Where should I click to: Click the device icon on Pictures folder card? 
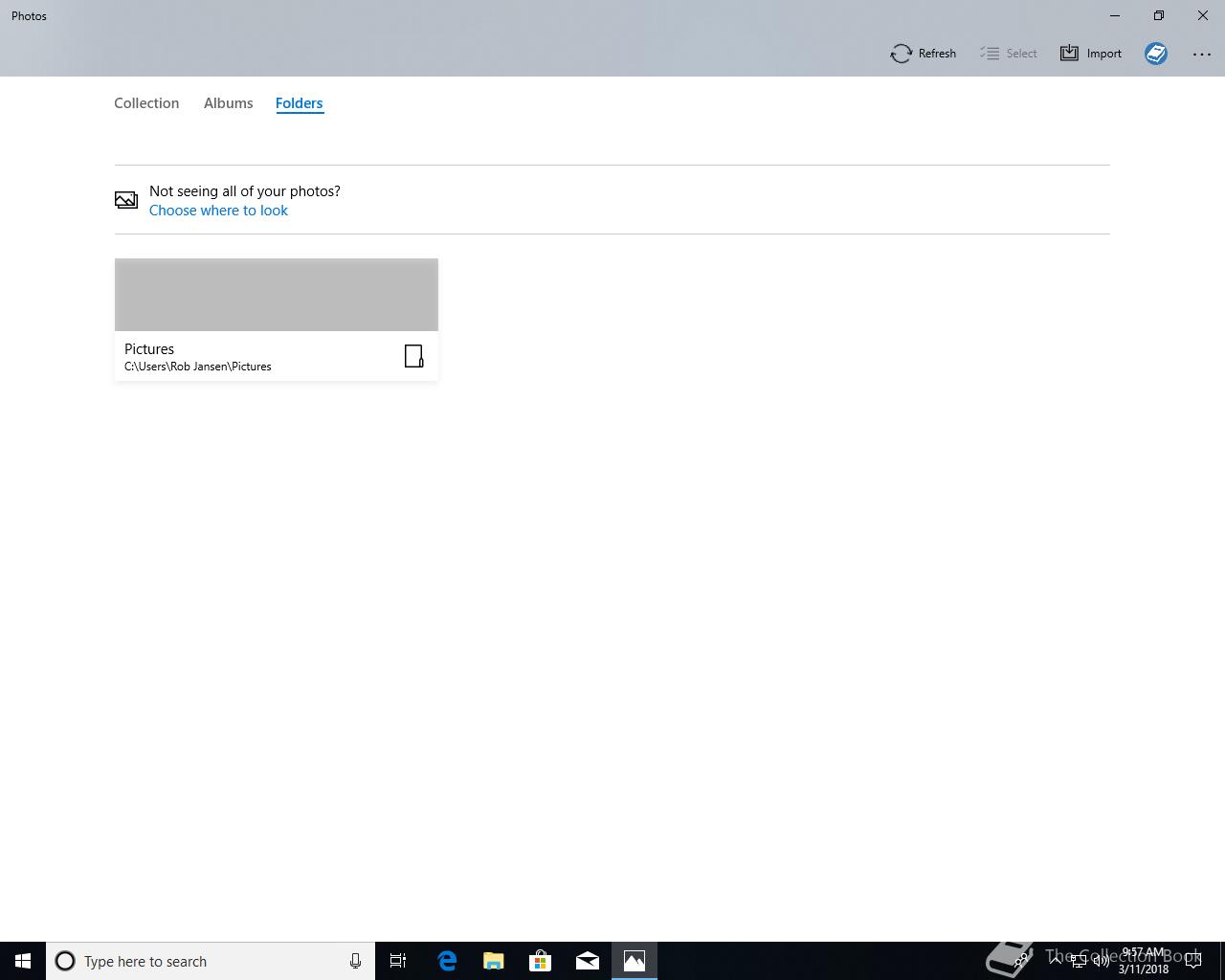tap(413, 356)
